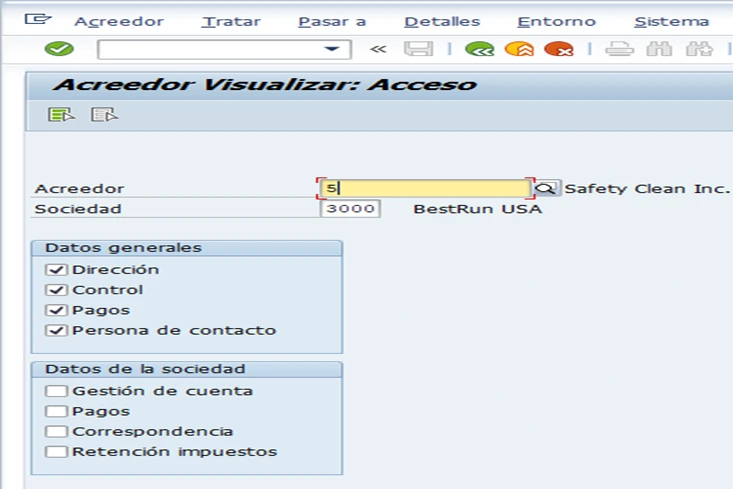Screen dimensions: 733x489
Task: Check the Retención impuestos checkbox
Action: (56, 452)
